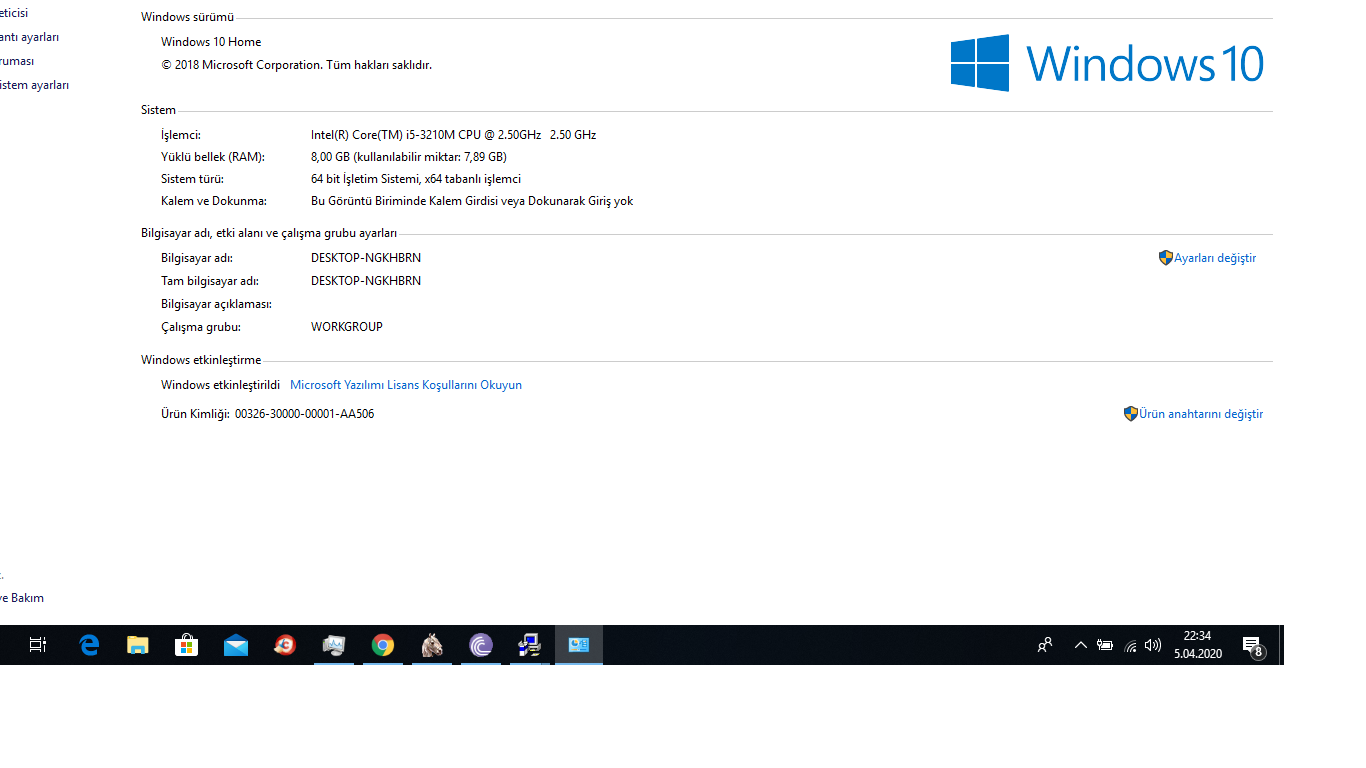Viewport: 1366px width, 768px height.
Task: Open the Microsoft Store shopping bag icon
Action: point(186,645)
